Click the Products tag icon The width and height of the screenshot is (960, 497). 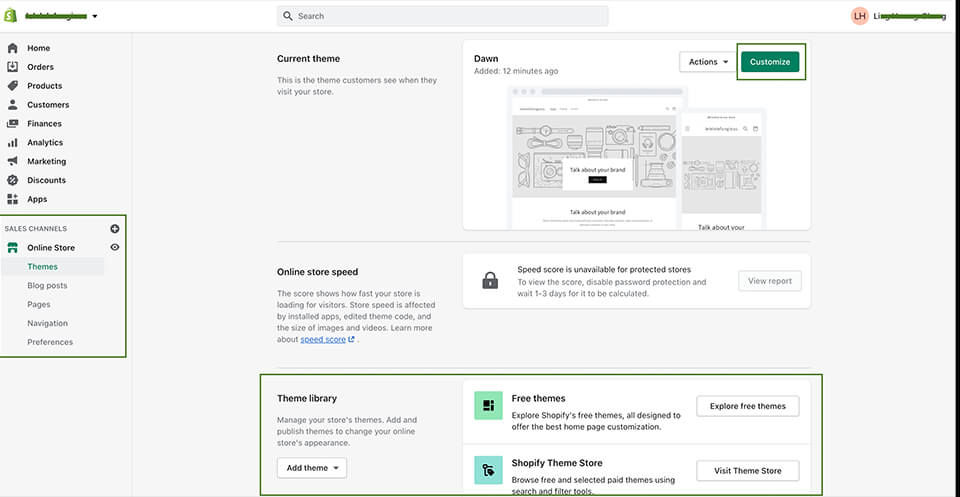(x=13, y=86)
